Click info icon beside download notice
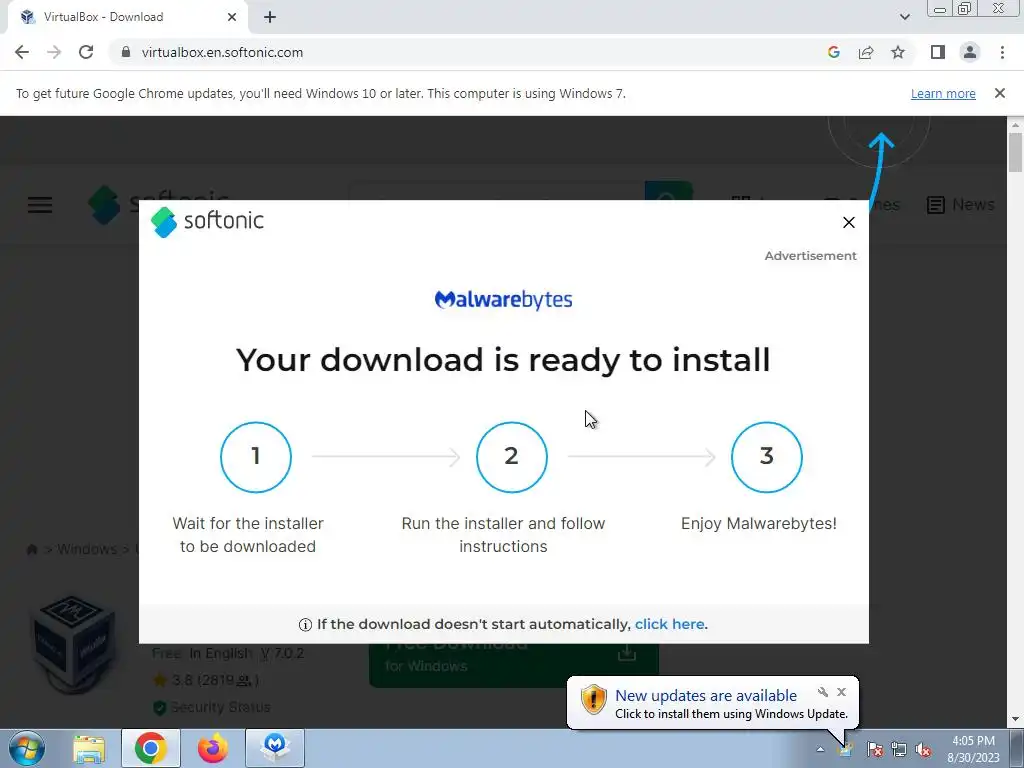Screen dimensions: 1024x768 305,624
